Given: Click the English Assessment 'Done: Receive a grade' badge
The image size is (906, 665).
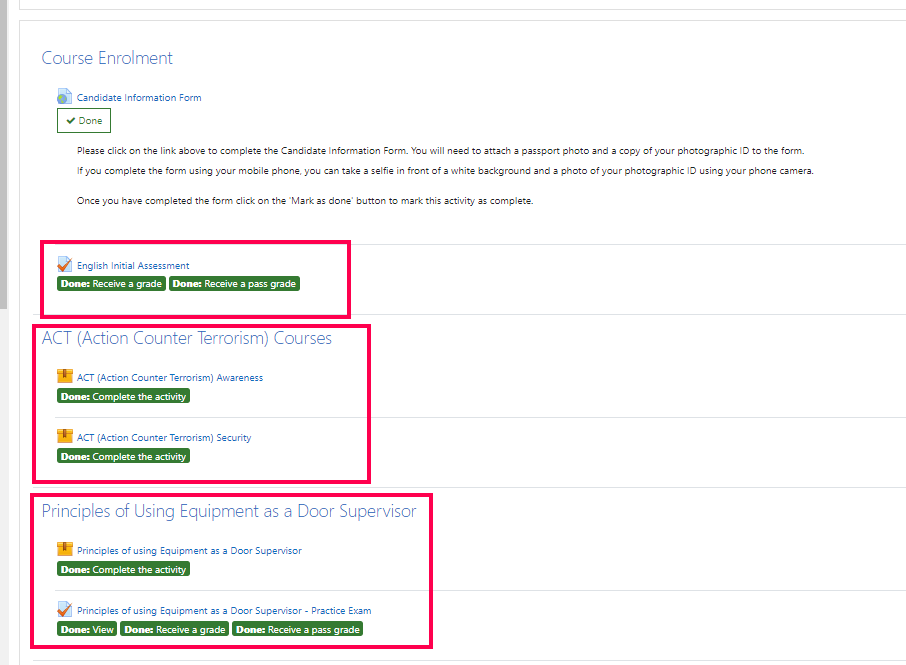Looking at the screenshot, I should (112, 284).
